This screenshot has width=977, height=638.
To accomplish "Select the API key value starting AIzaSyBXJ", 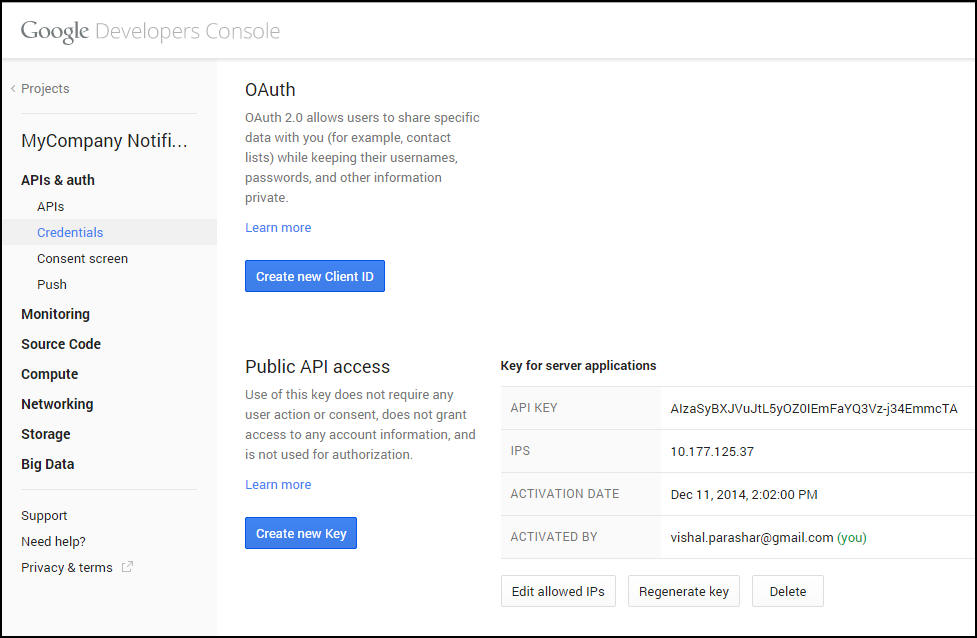I will (814, 409).
